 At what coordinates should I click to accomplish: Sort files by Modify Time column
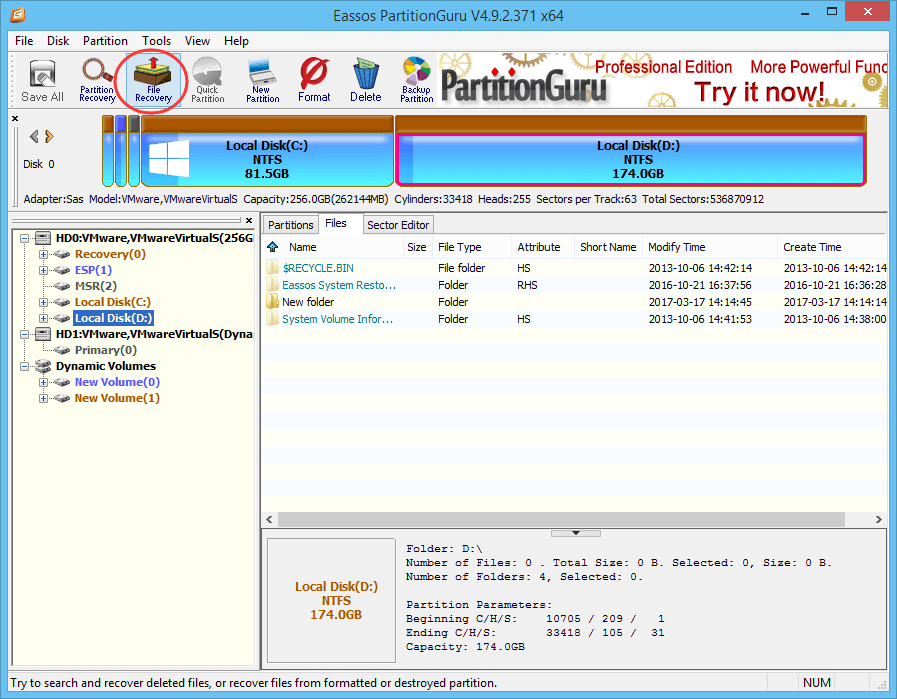click(710, 247)
